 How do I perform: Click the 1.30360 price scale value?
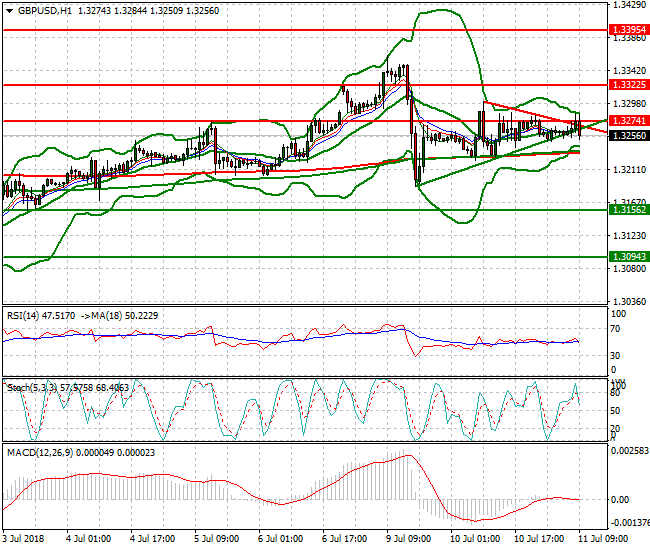click(629, 301)
